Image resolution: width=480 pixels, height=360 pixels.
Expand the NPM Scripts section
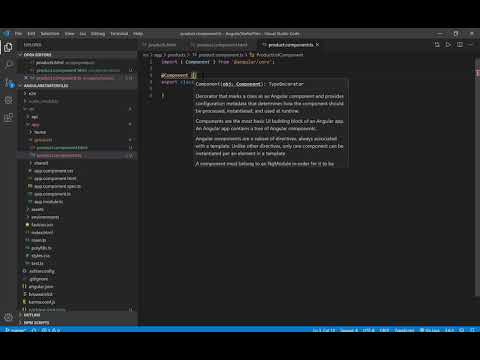click(77, 323)
